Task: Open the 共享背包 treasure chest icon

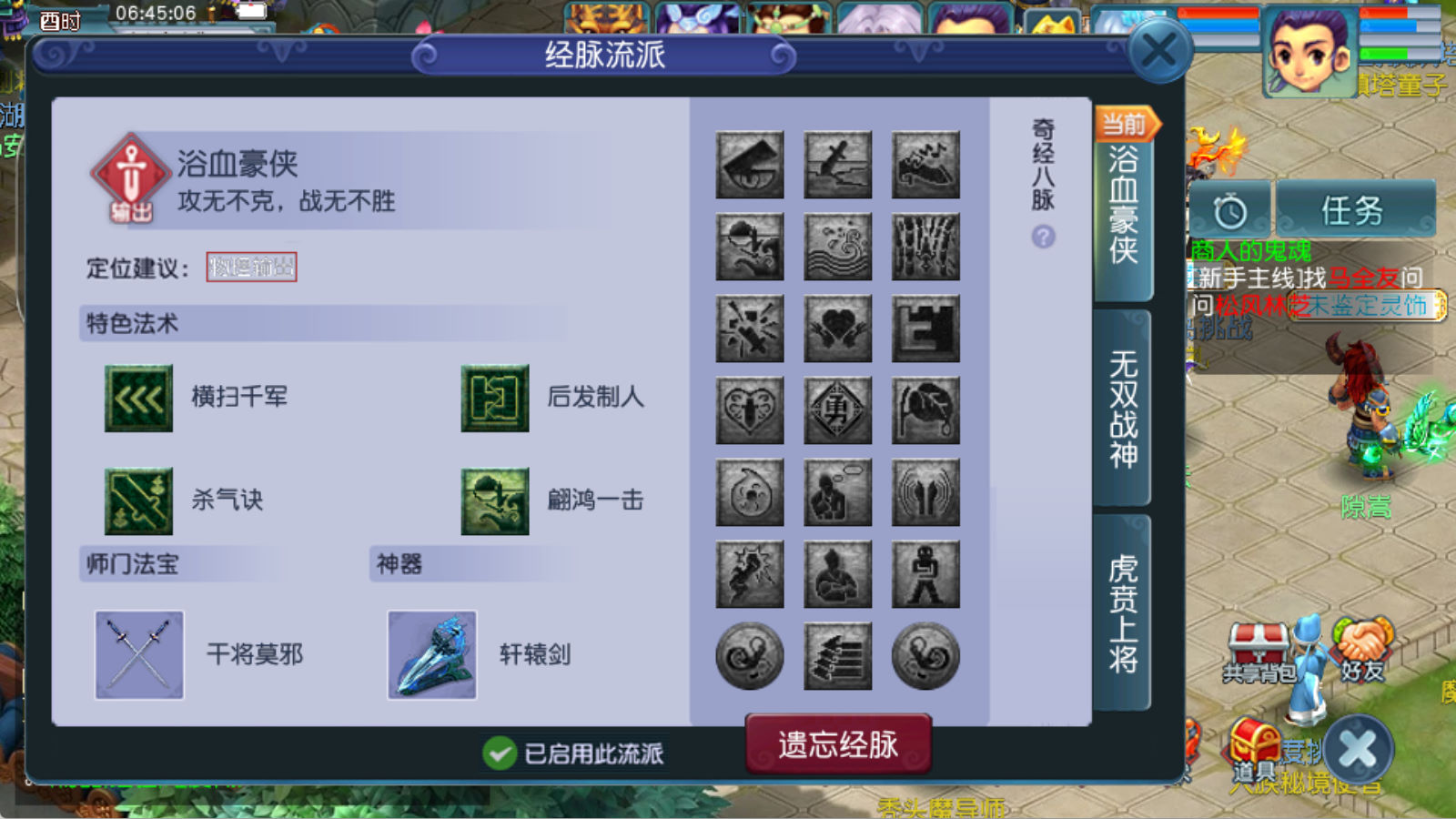Action: click(1259, 652)
